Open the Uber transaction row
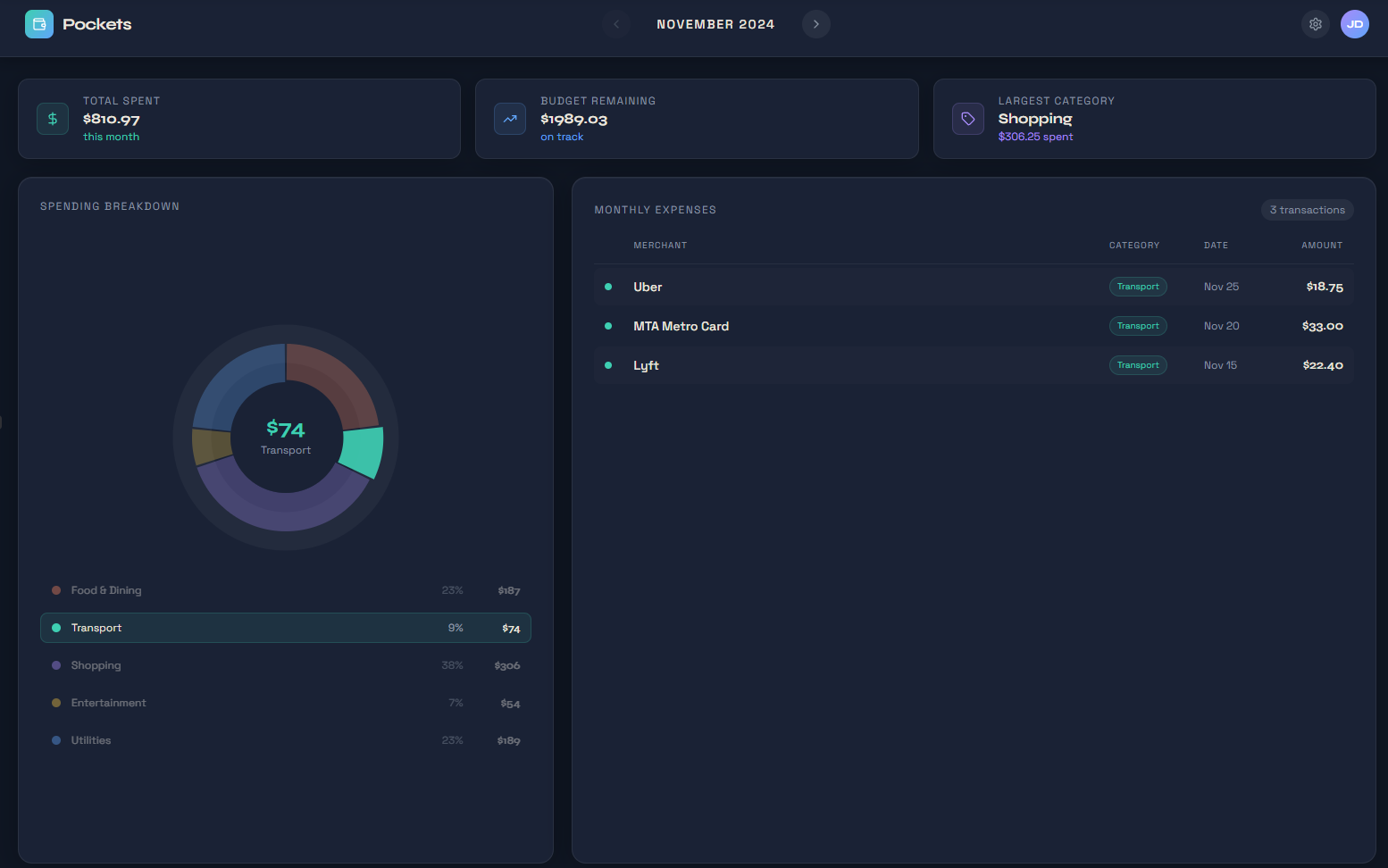Image resolution: width=1388 pixels, height=868 pixels. 973,287
